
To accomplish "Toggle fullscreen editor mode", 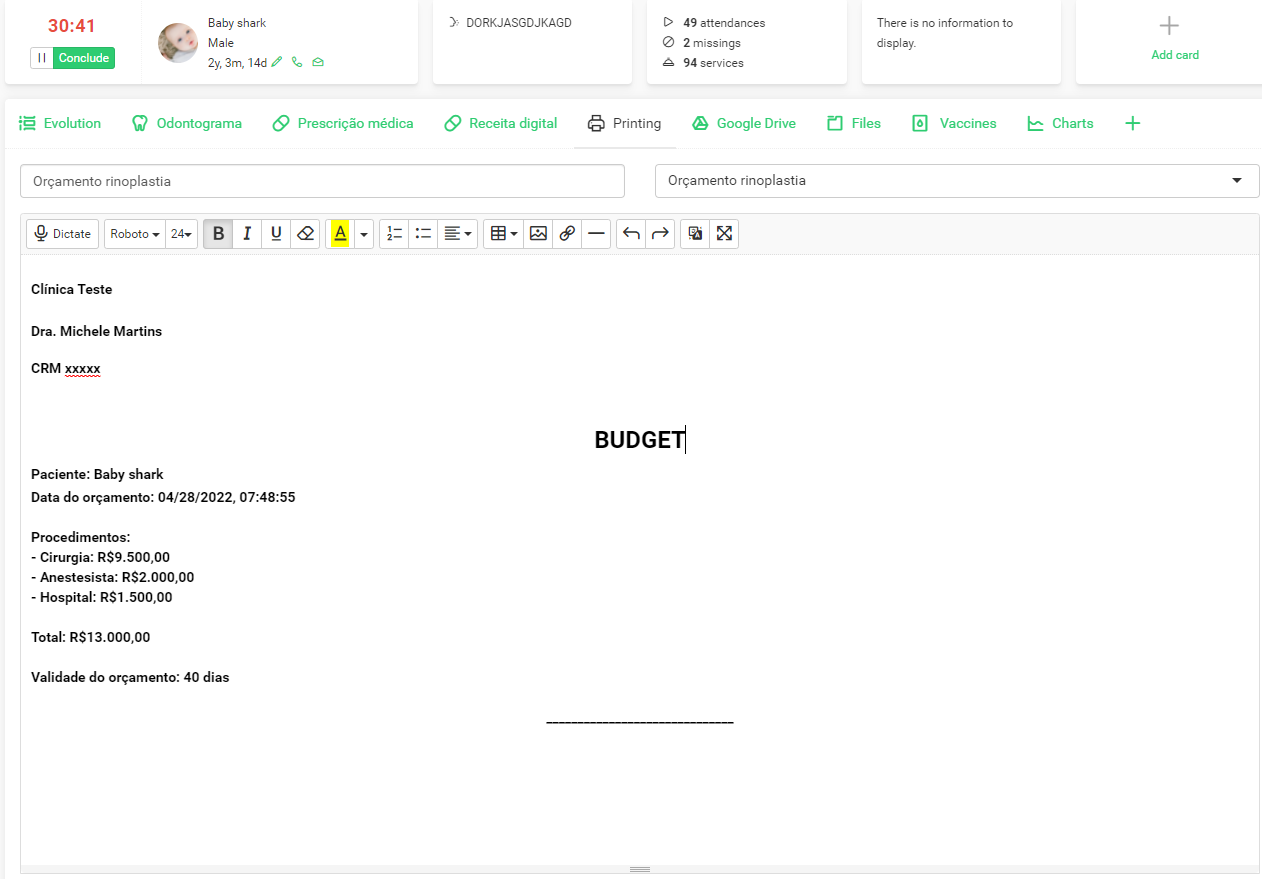I will coord(724,234).
